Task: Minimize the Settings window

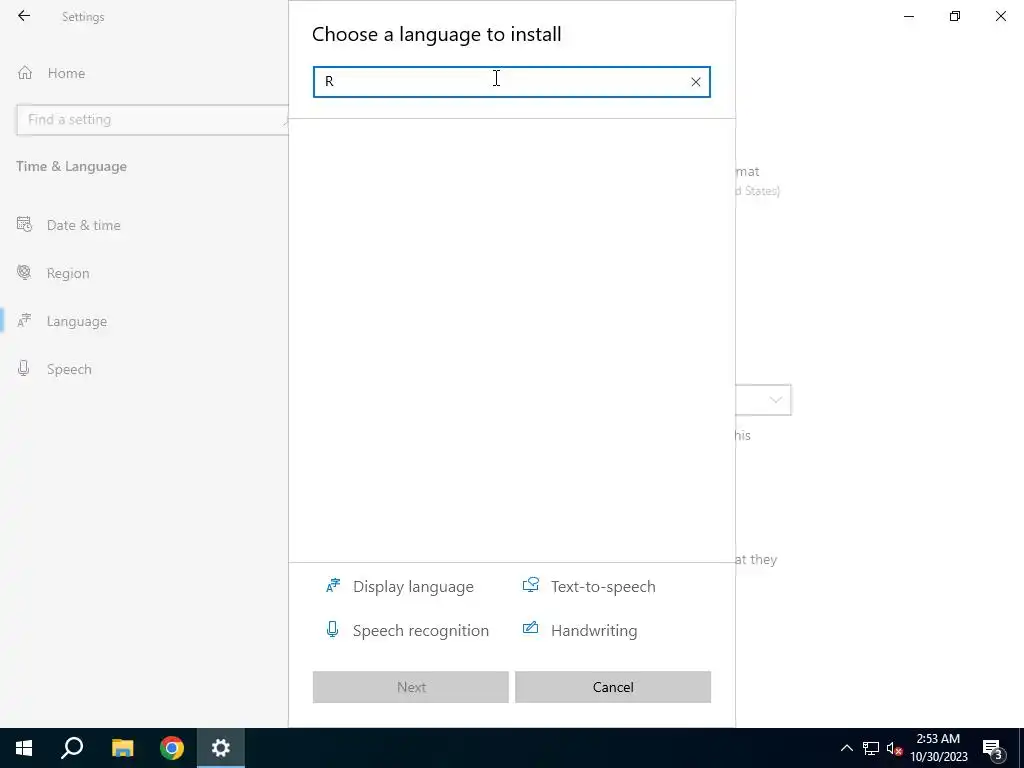Action: [x=908, y=16]
